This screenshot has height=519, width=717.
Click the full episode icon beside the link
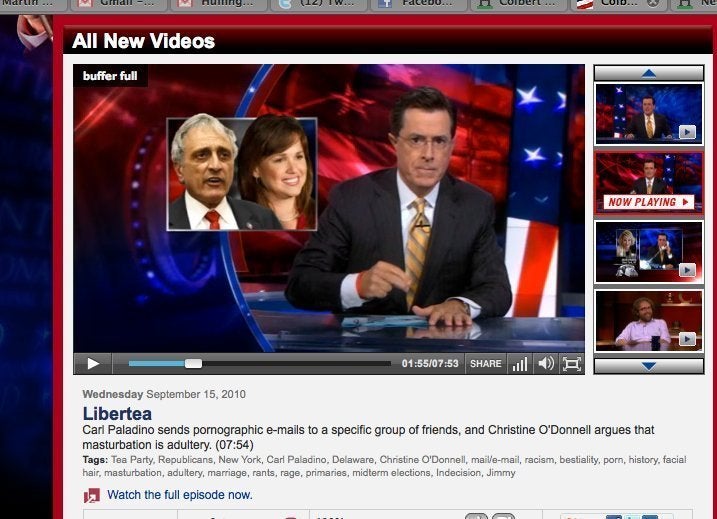pyautogui.click(x=91, y=496)
